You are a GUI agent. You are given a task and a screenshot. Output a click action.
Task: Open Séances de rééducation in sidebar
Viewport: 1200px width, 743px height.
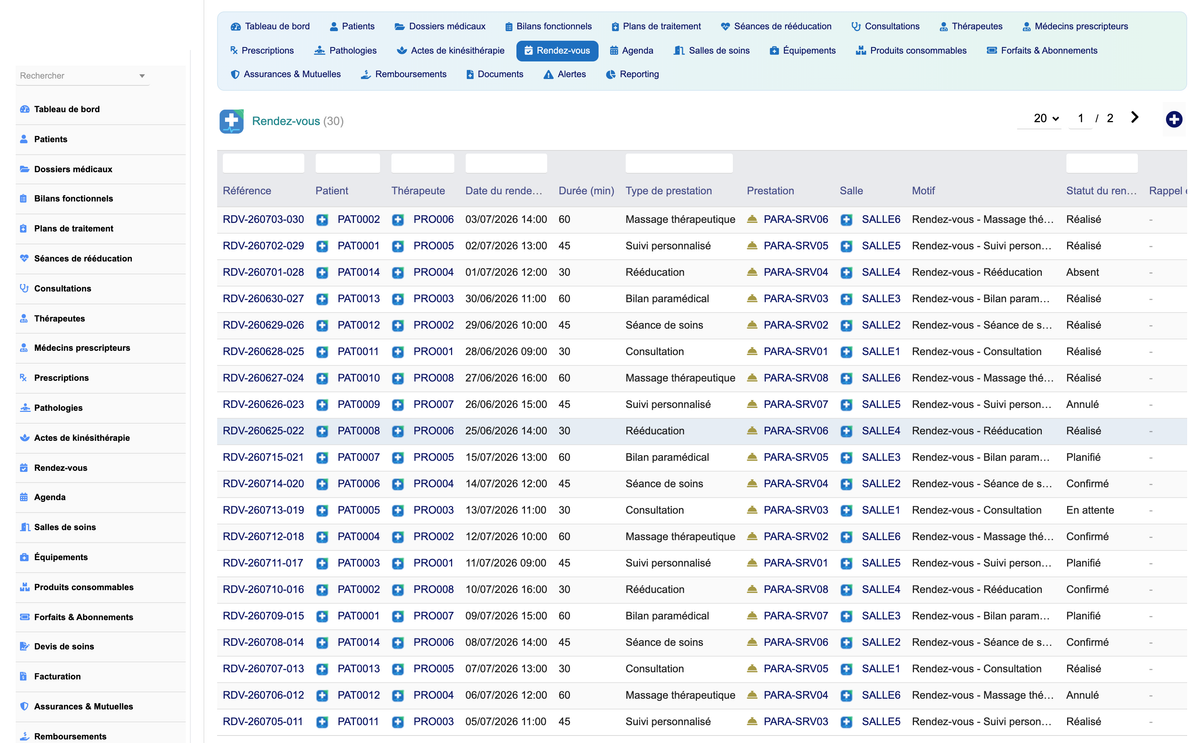tap(83, 259)
